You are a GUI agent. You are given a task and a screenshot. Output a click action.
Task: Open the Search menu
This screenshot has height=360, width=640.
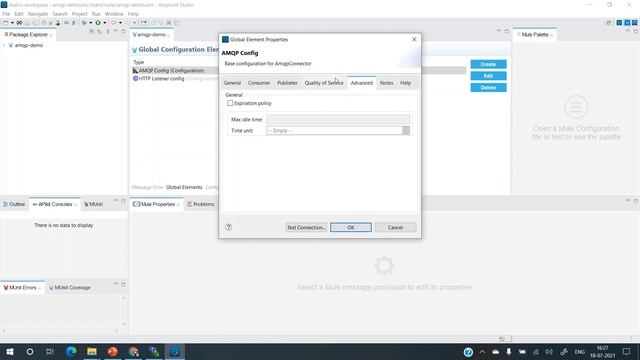60,14
